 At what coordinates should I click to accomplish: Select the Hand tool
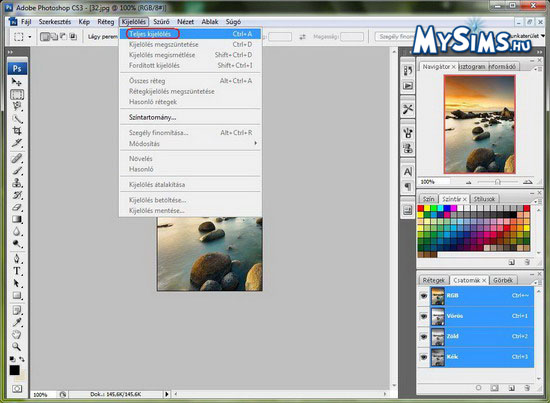pos(17,334)
